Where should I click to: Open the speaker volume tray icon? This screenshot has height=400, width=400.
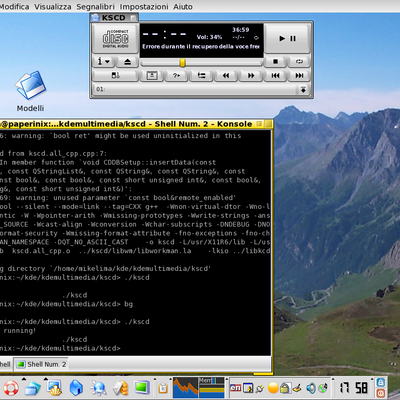coord(310,388)
